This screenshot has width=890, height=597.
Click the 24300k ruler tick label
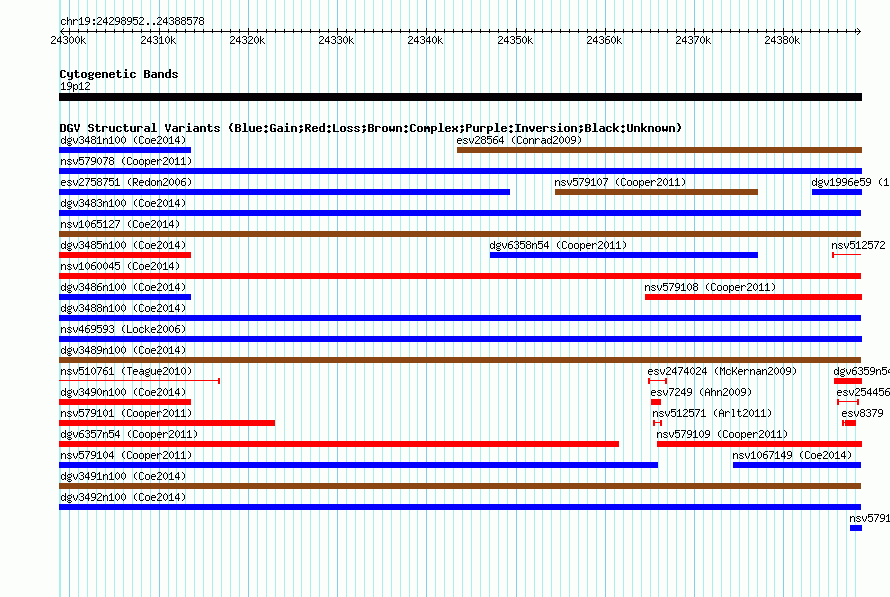point(68,40)
